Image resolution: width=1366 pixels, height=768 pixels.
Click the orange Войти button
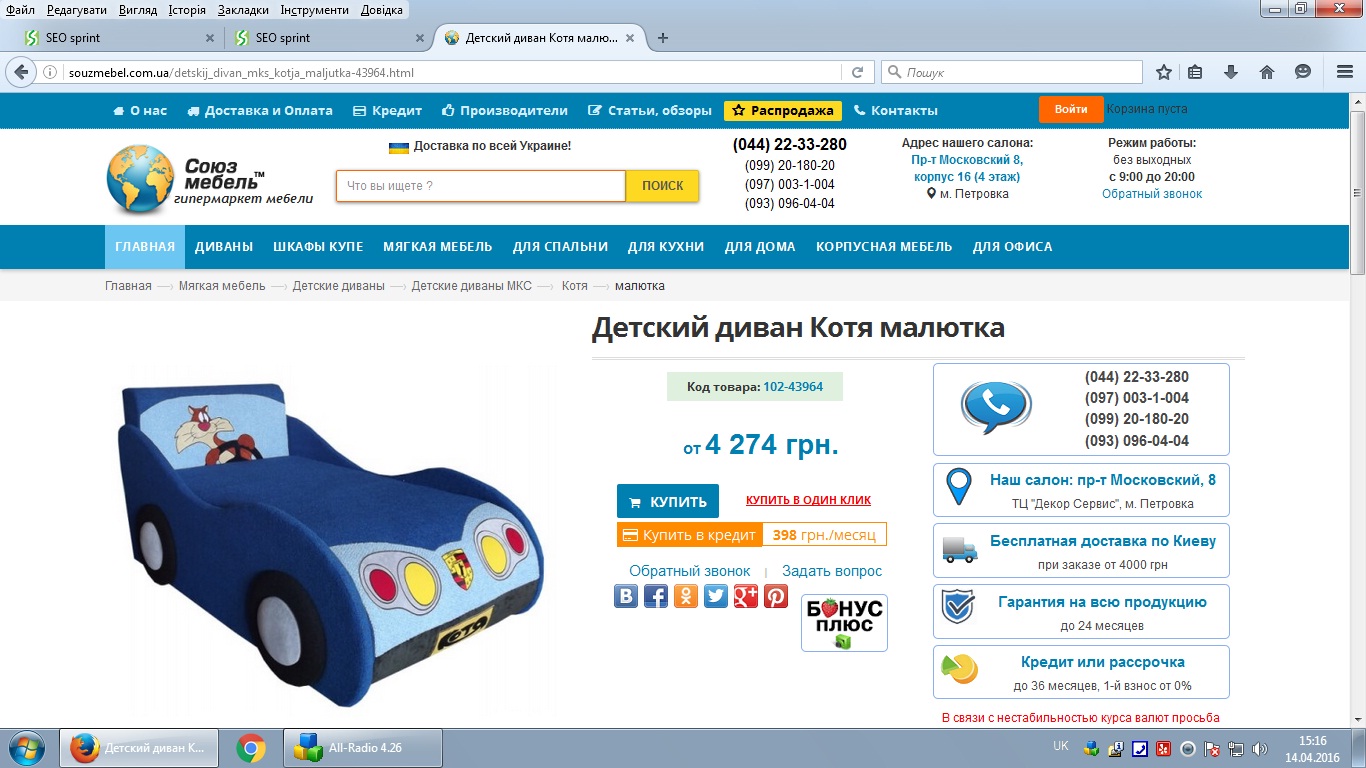(x=1071, y=109)
